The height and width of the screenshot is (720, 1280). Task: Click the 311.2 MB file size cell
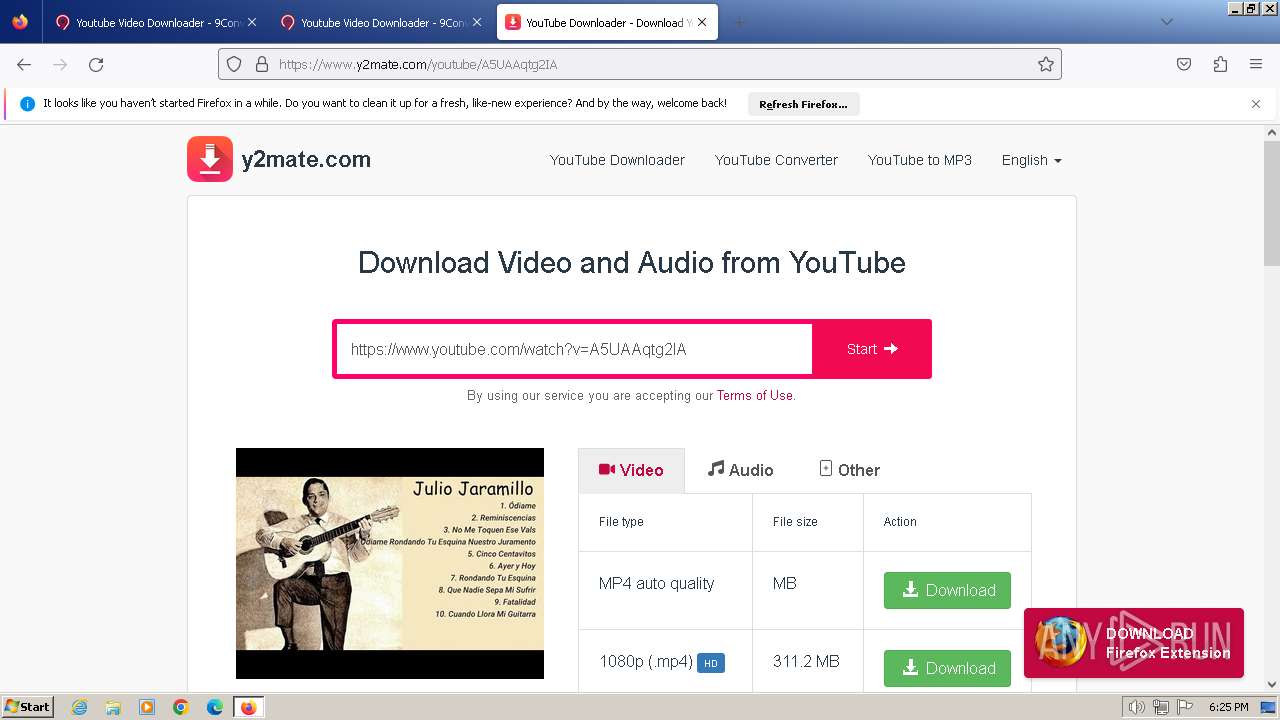coord(806,661)
